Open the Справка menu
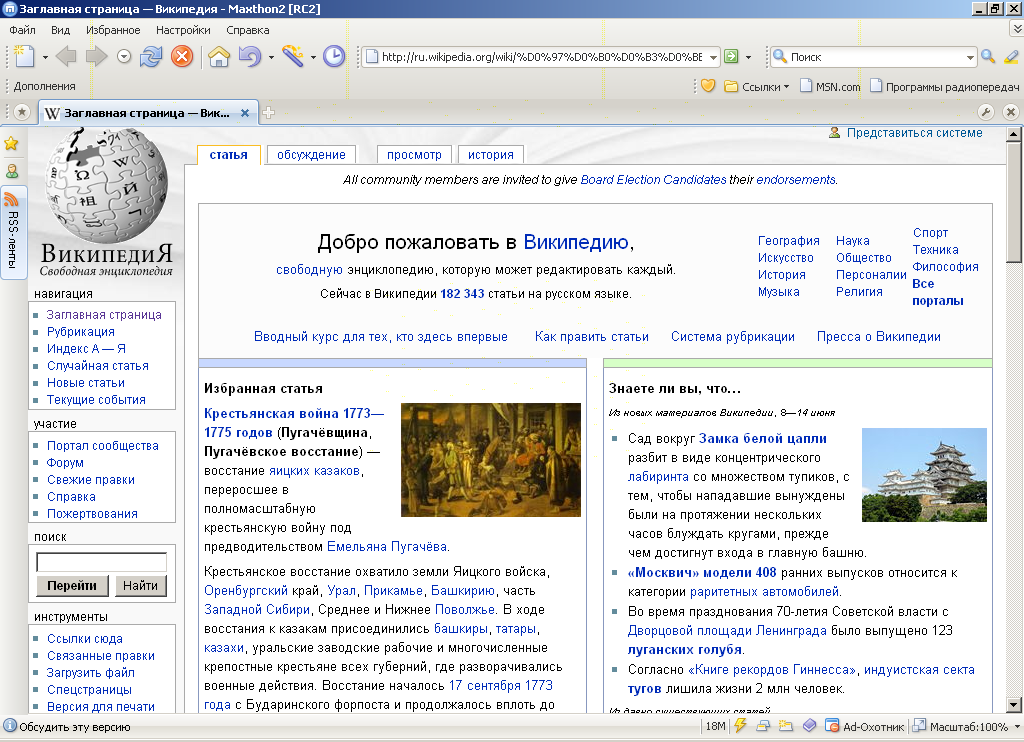 [x=248, y=30]
